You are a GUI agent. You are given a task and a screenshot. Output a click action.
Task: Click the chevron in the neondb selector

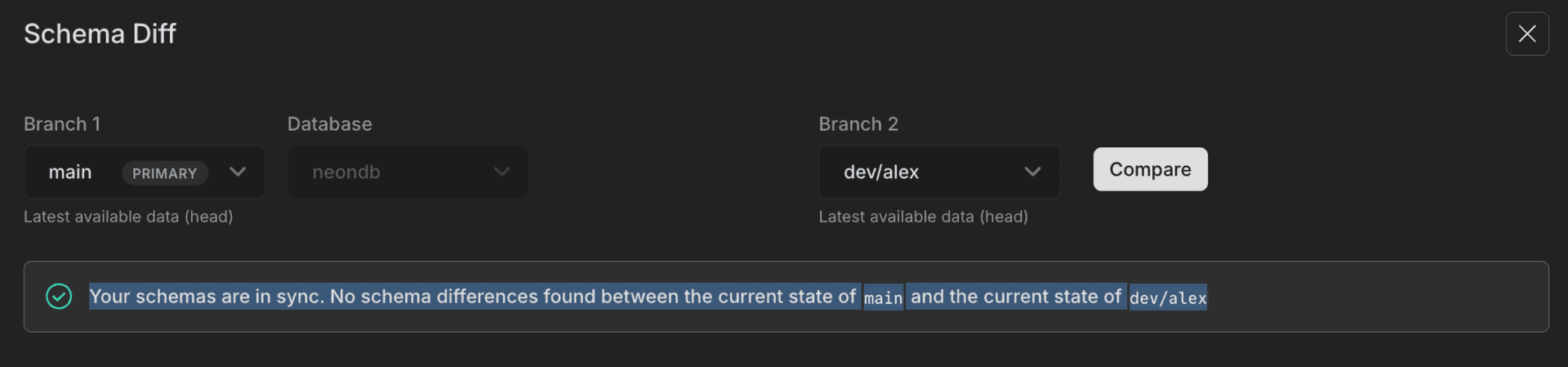(501, 172)
